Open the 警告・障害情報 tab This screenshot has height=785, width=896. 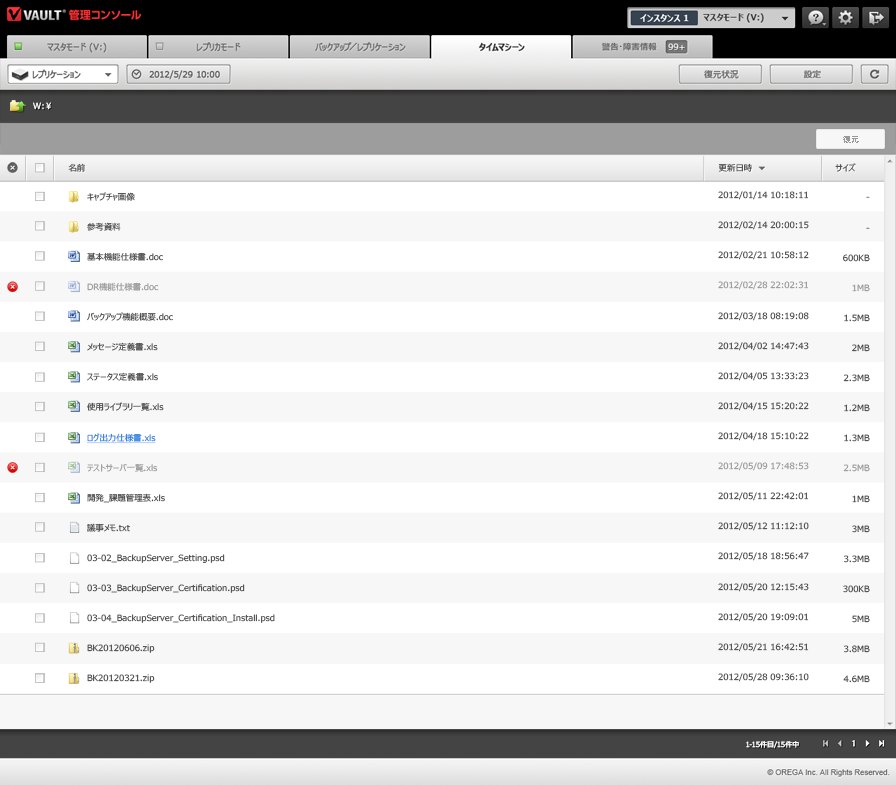(x=642, y=47)
